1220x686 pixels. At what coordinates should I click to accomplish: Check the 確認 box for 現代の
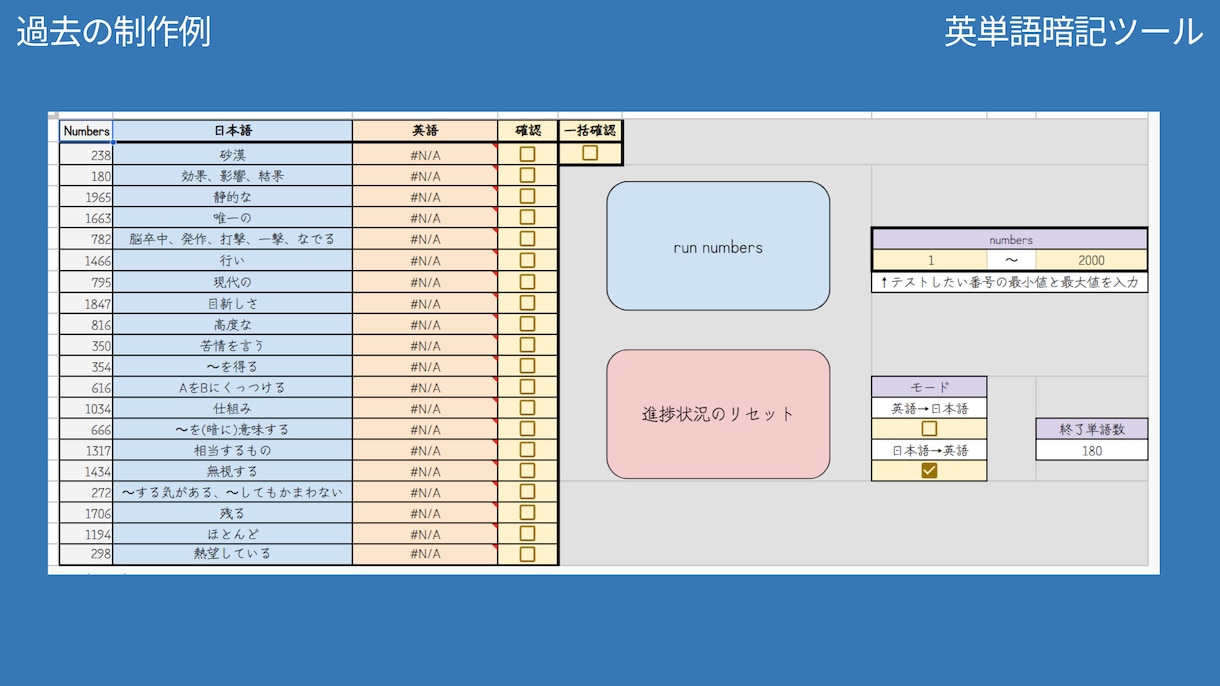point(527,281)
